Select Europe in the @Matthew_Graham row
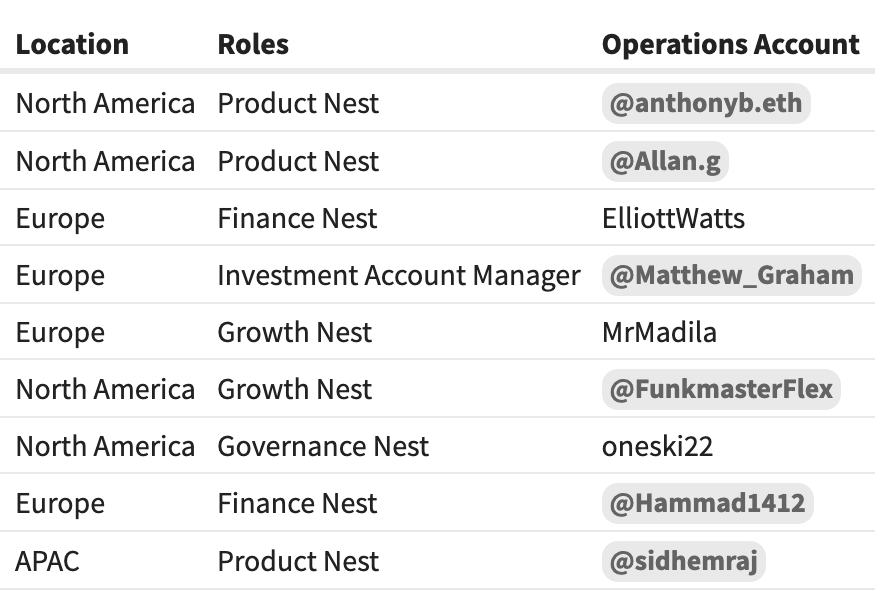The image size is (884, 598). [x=60, y=275]
